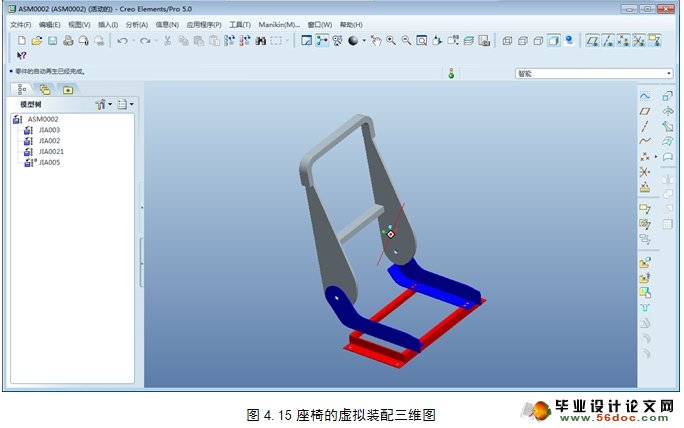Screen dimensions: 684x428
Task: Click the shaded sphere appearance gallery icon
Action: pos(353,41)
